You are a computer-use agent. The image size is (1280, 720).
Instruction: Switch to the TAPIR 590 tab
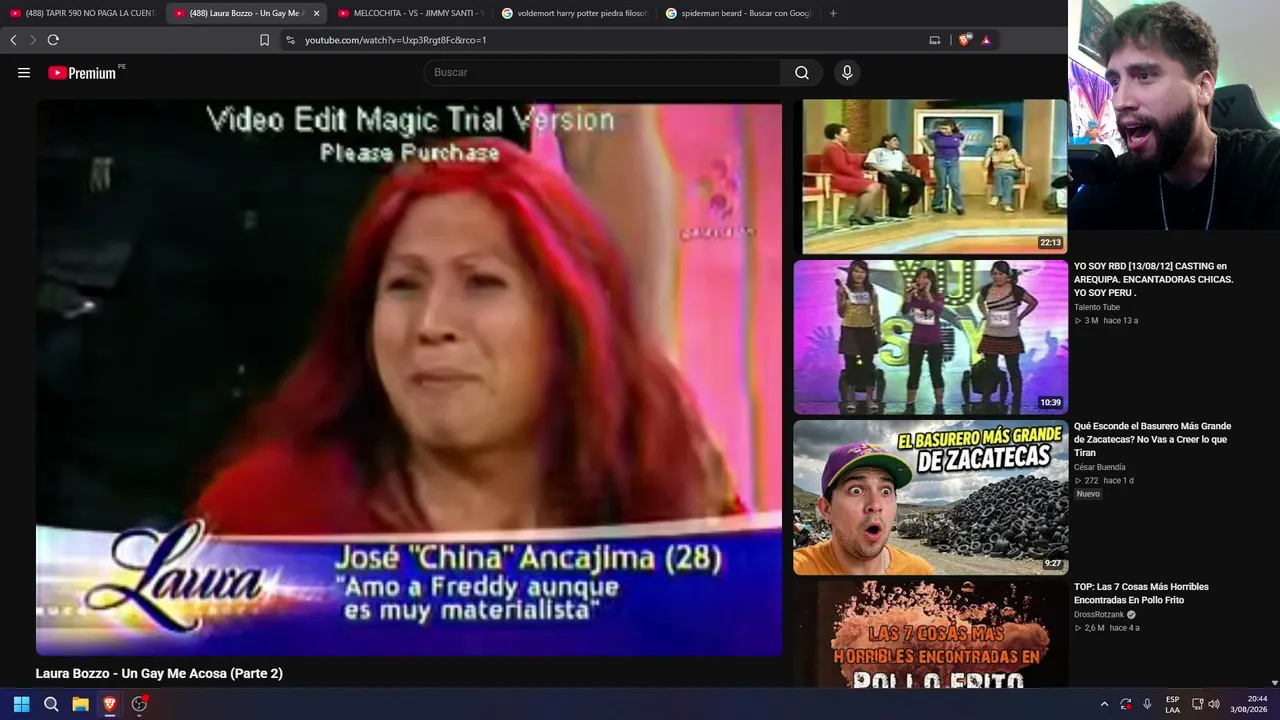(x=82, y=13)
